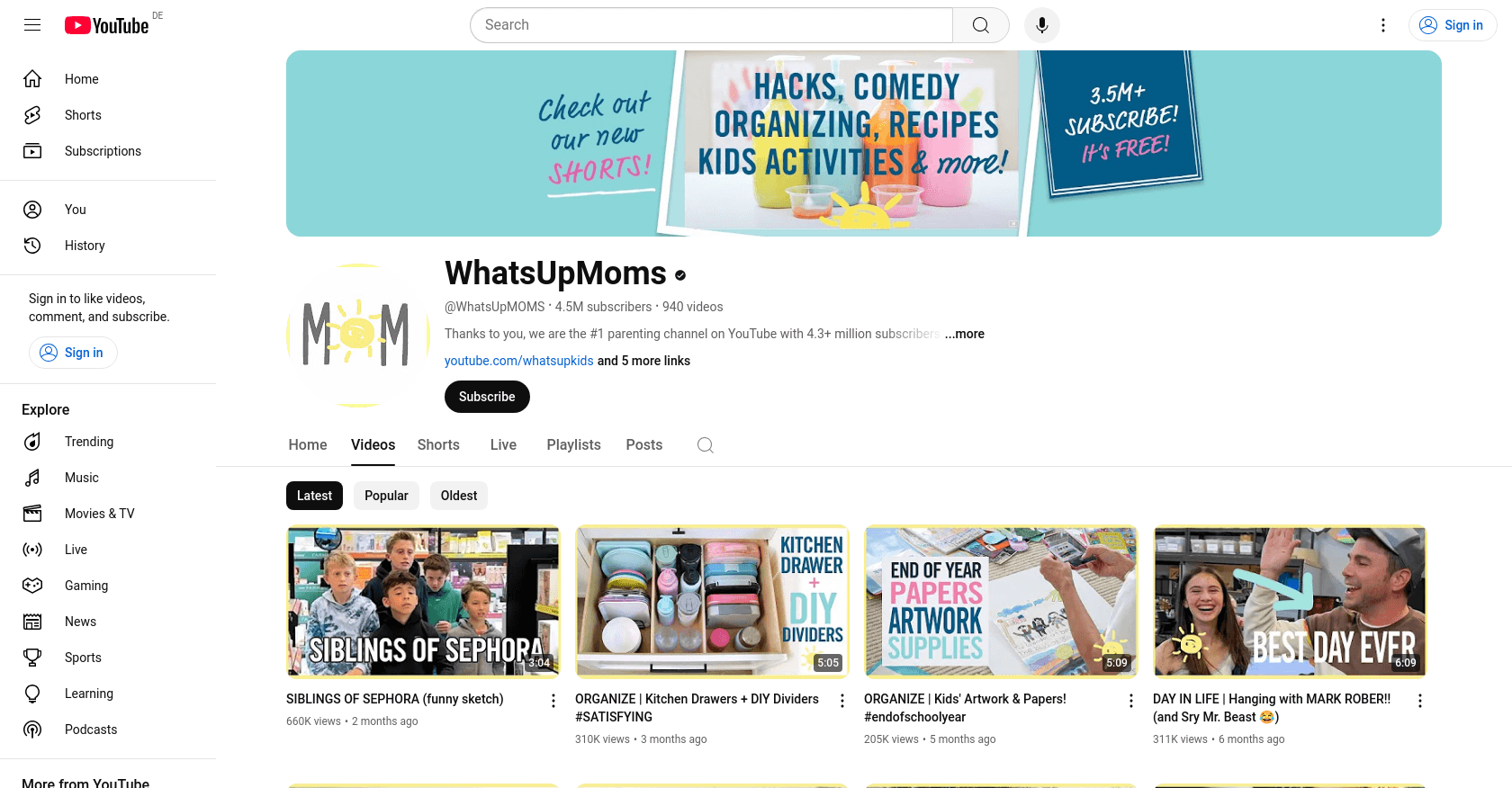Screen dimensions: 1512x788
Task: Switch to the Playlists tab
Action: 573,445
